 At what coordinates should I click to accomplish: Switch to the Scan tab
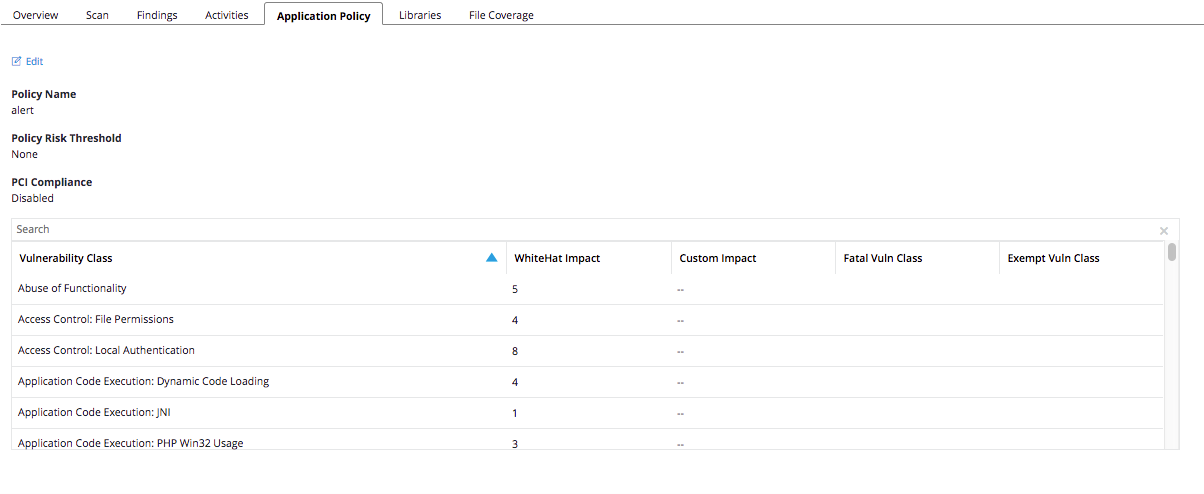click(x=97, y=15)
